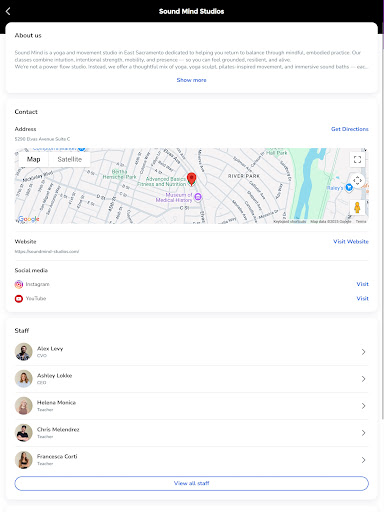Click the website URL text under Website
This screenshot has width=384, height=512.
(x=47, y=252)
